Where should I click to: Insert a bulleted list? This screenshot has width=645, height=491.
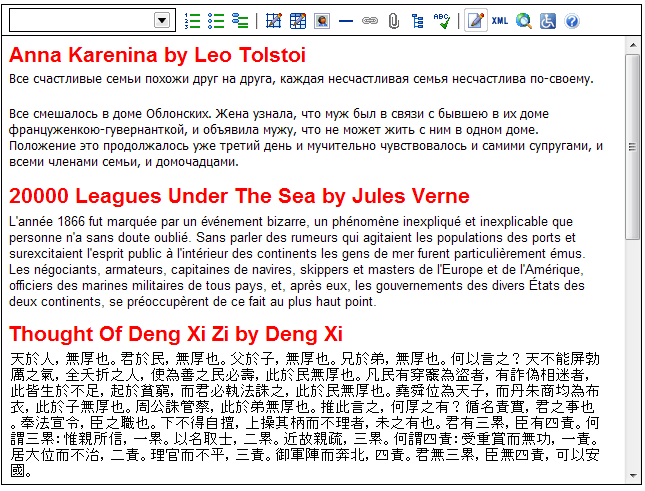tap(216, 21)
